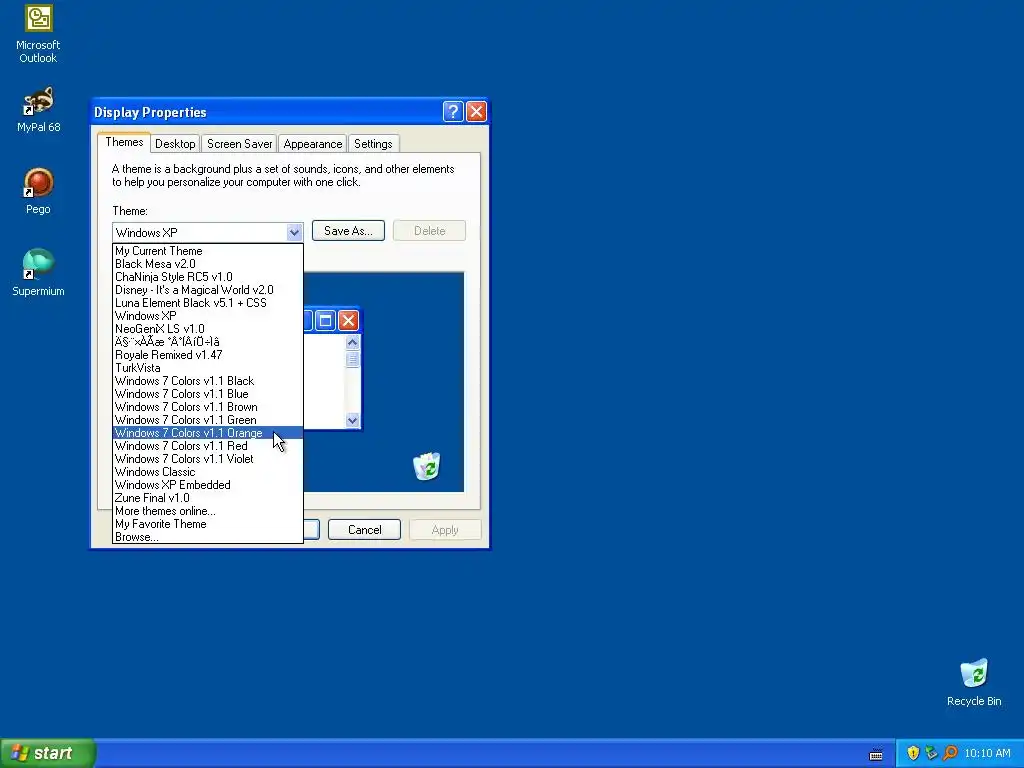Choose Black Mesa v2.0 theme
This screenshot has height=768, width=1024.
[x=208, y=264]
